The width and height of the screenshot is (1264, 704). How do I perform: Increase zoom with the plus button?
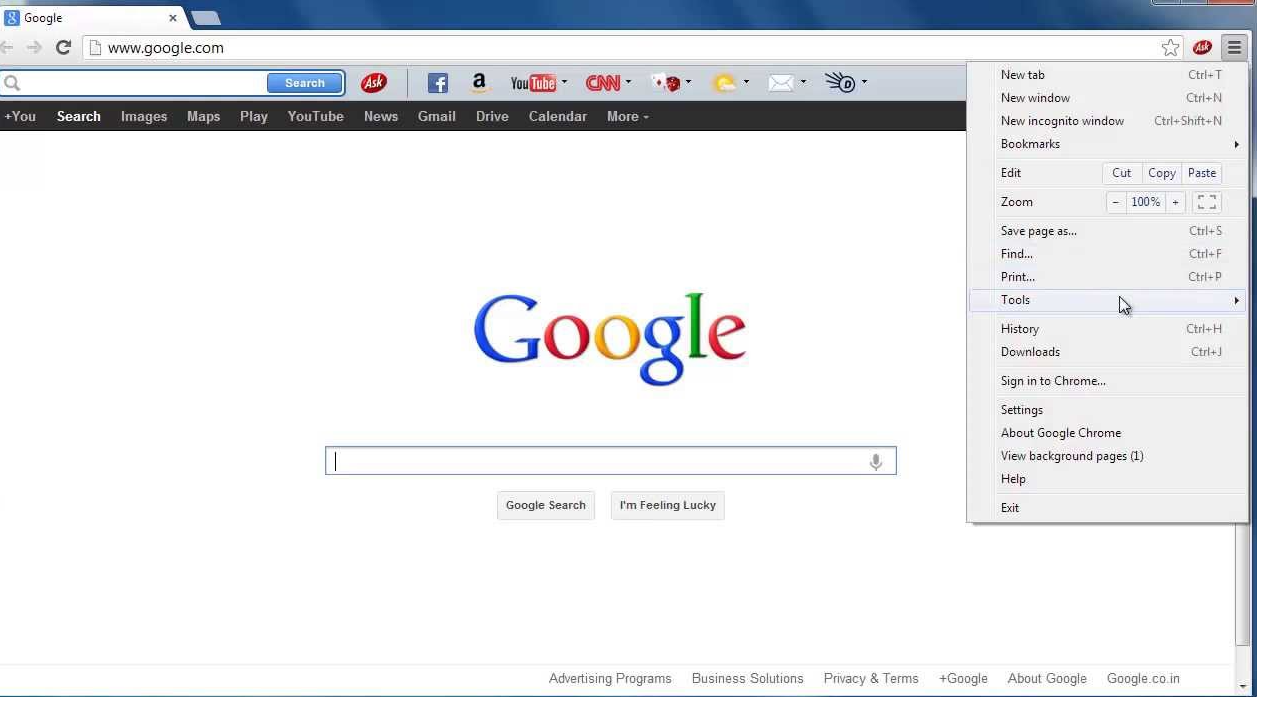(x=1176, y=202)
